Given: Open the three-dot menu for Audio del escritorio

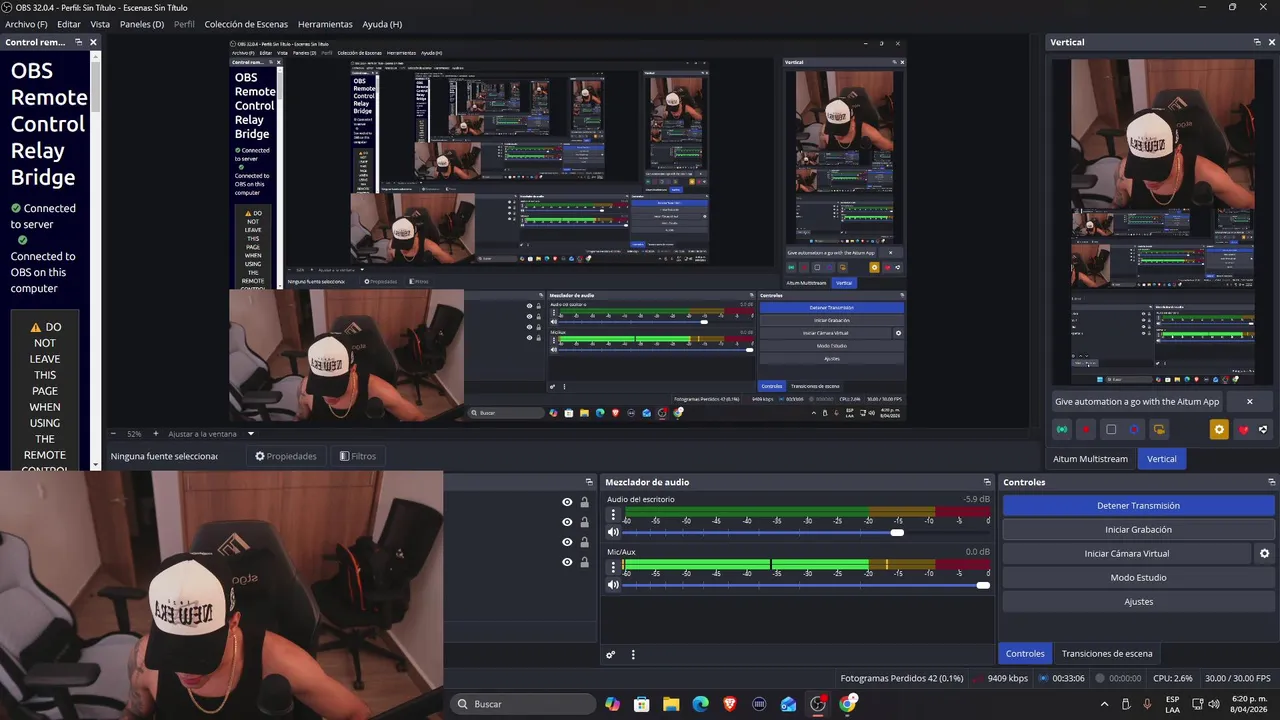Looking at the screenshot, I should tap(614, 516).
